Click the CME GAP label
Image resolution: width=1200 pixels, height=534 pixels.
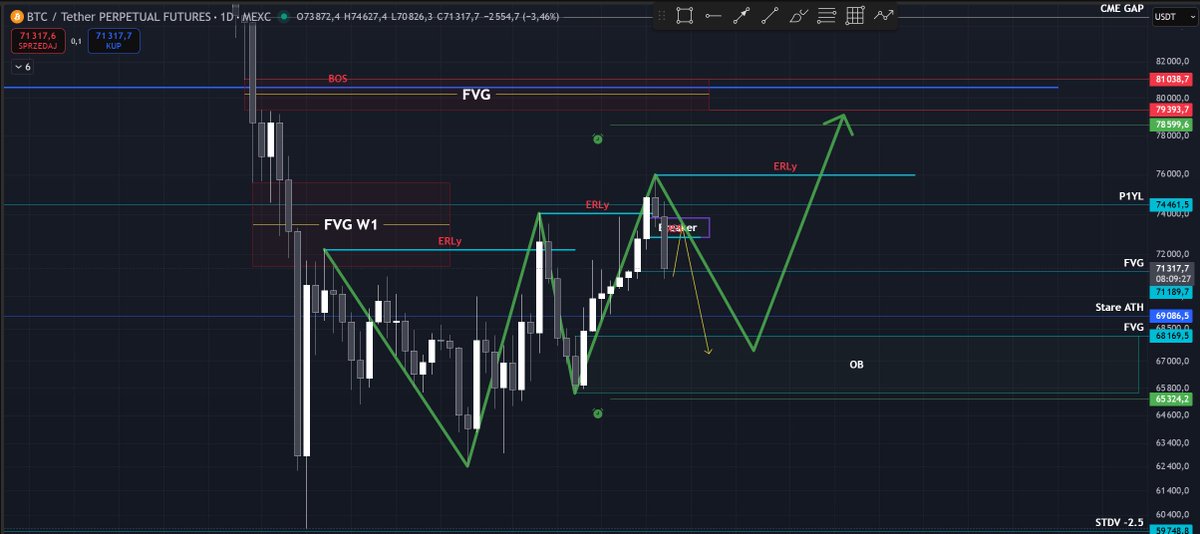[x=1120, y=7]
